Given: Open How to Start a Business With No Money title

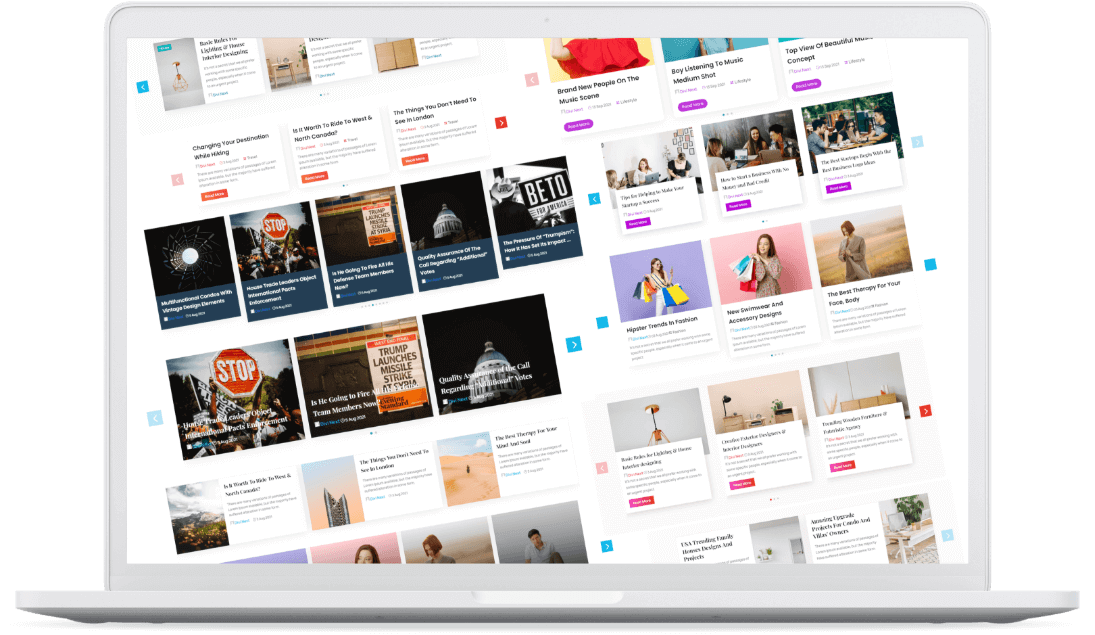Looking at the screenshot, I should pos(754,179).
